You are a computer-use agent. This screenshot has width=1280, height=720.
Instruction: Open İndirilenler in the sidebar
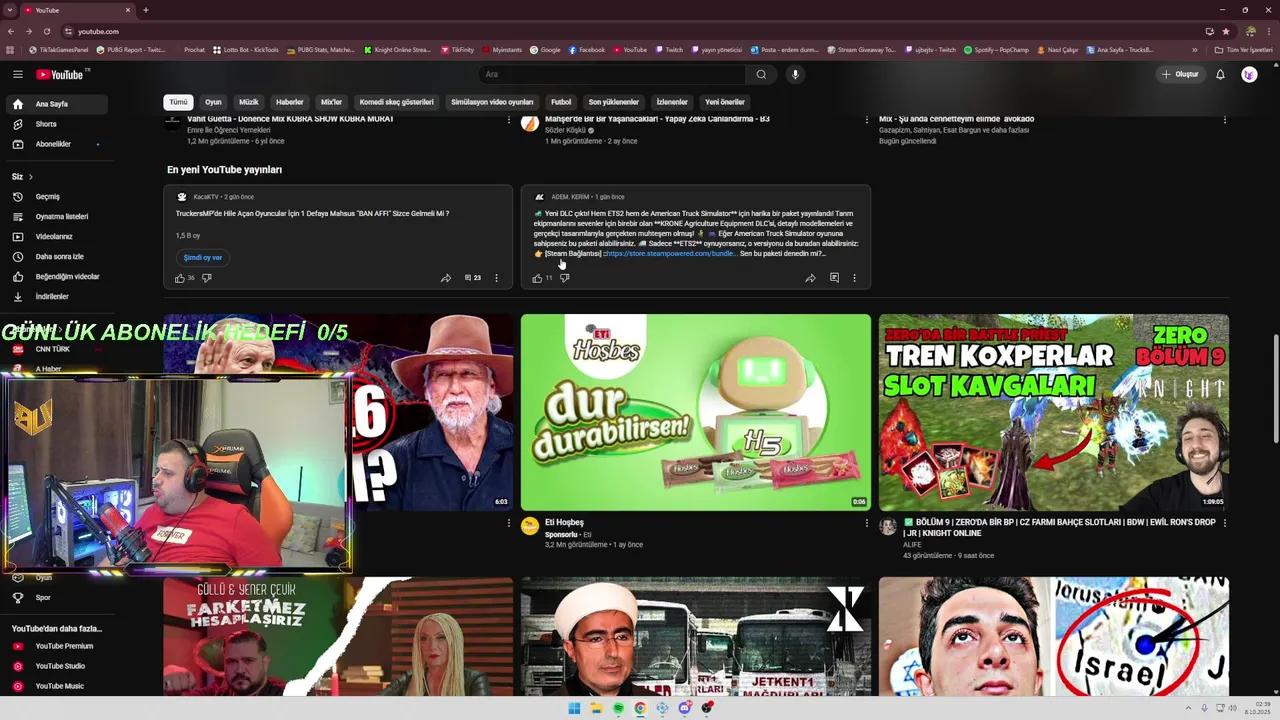tap(56, 297)
